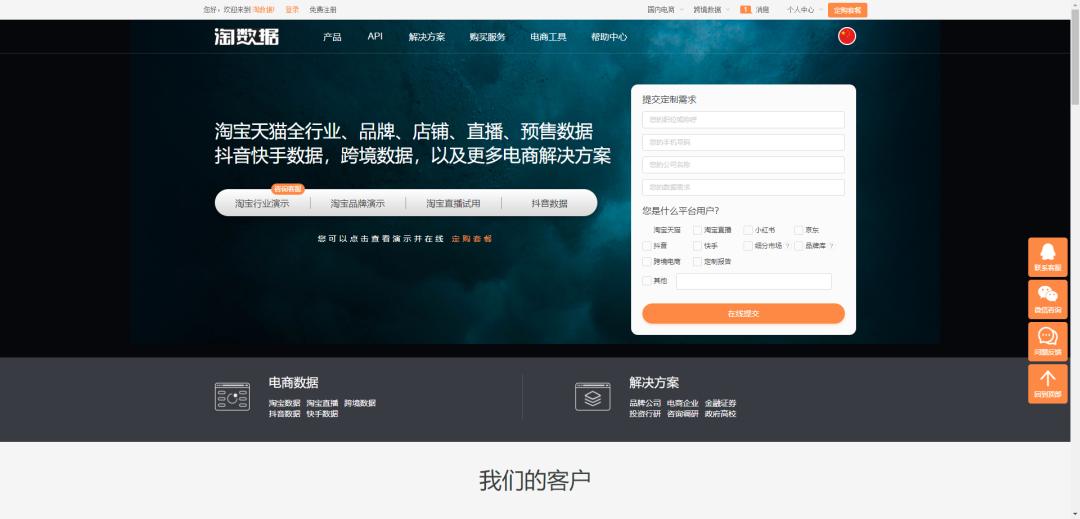Image resolution: width=1080 pixels, height=519 pixels.
Task: Click the orange message count badge
Action: [x=745, y=10]
